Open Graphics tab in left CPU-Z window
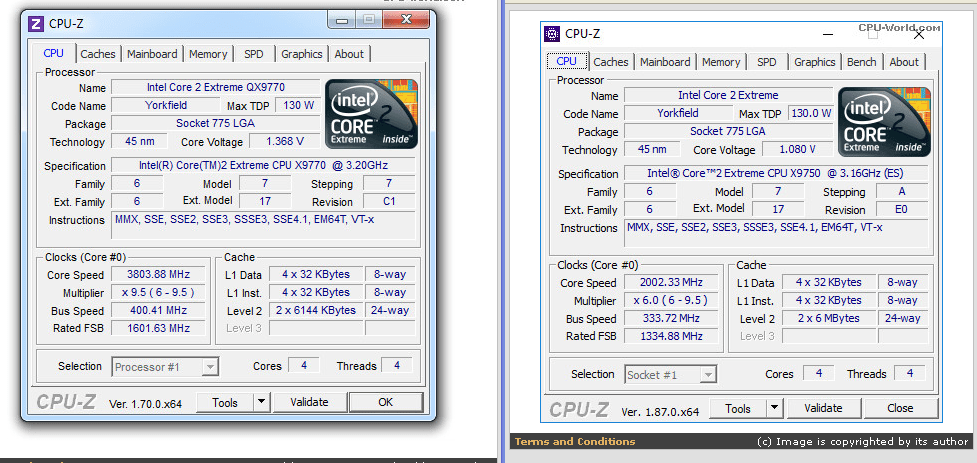Screen dimensions: 977x463 pyautogui.click(x=302, y=54)
